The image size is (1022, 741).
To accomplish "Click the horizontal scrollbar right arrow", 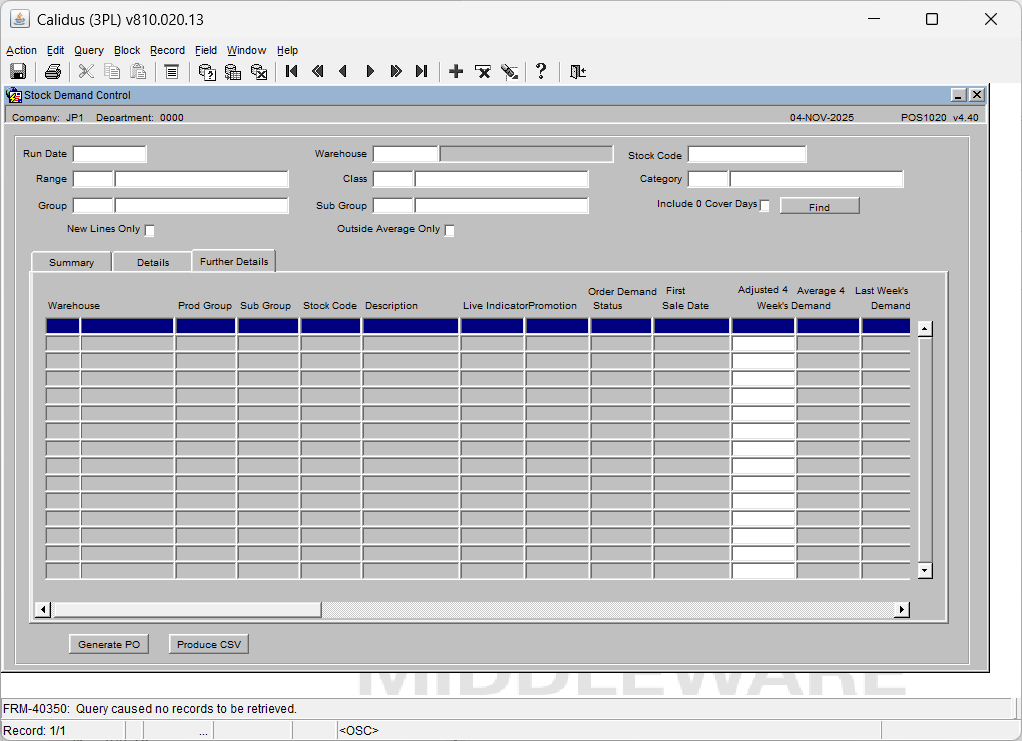I will tap(901, 610).
